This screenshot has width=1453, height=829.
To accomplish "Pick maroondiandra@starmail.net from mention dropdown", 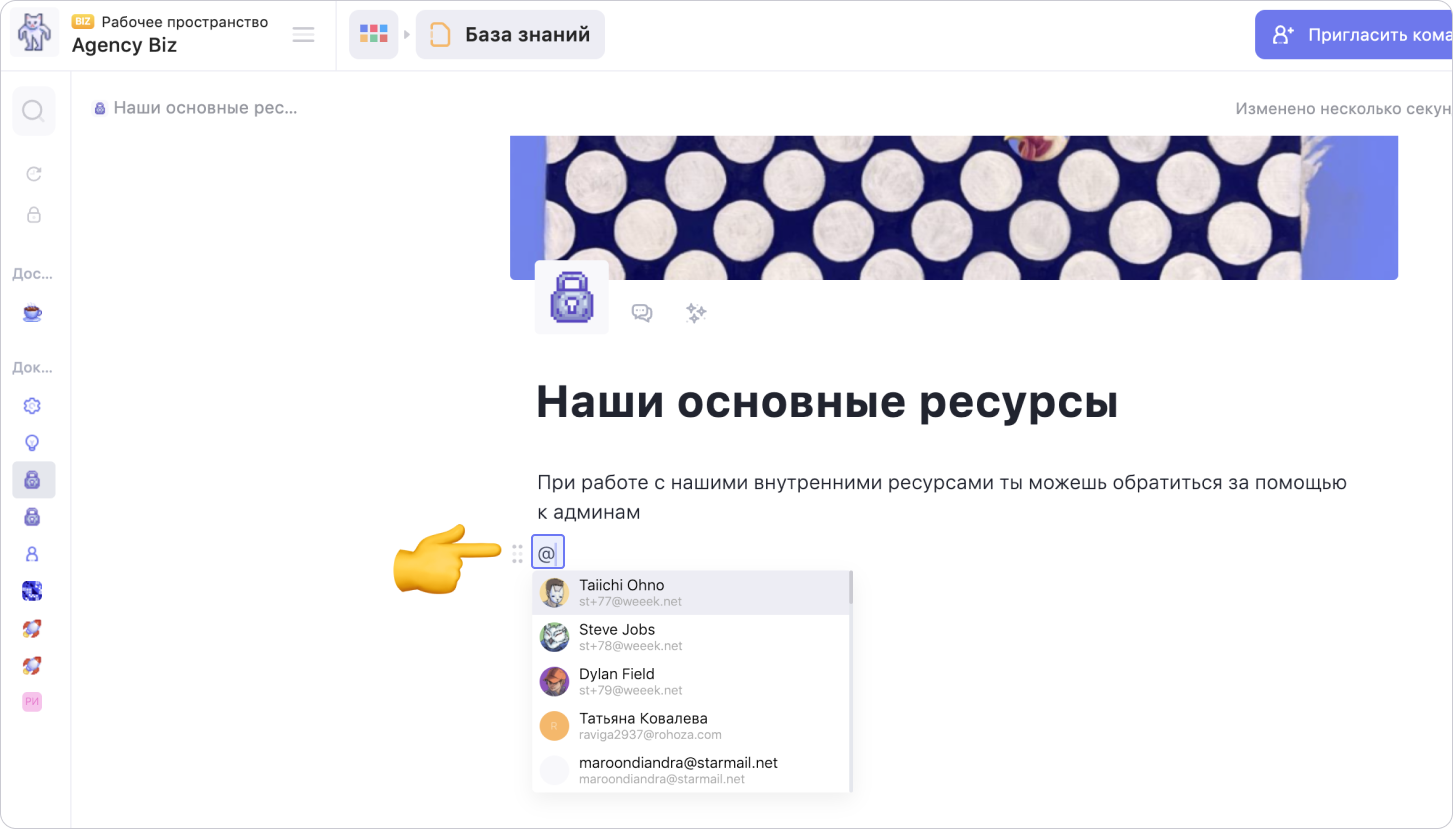I will point(690,770).
